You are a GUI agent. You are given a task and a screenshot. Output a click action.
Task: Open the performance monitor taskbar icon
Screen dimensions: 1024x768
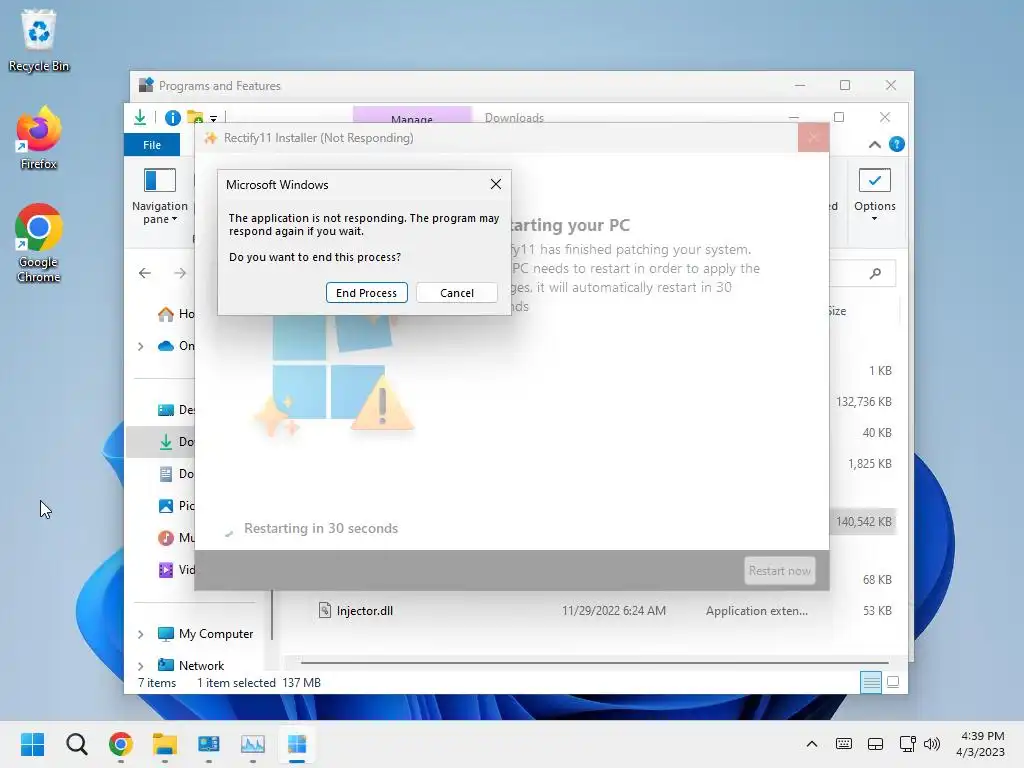(253, 744)
